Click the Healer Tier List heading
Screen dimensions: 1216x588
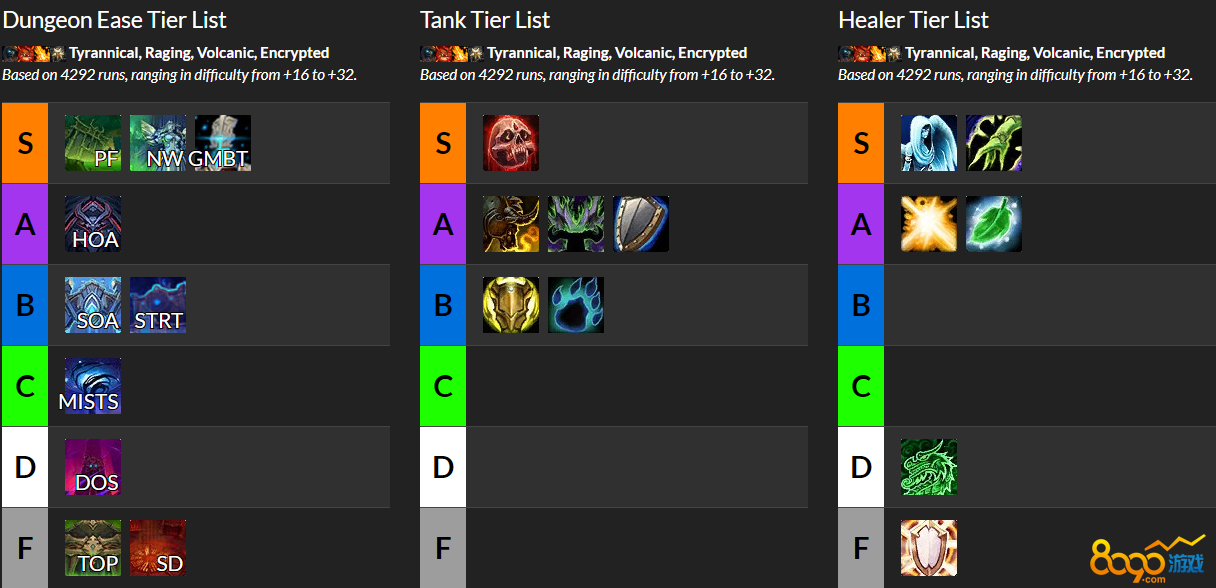[913, 20]
